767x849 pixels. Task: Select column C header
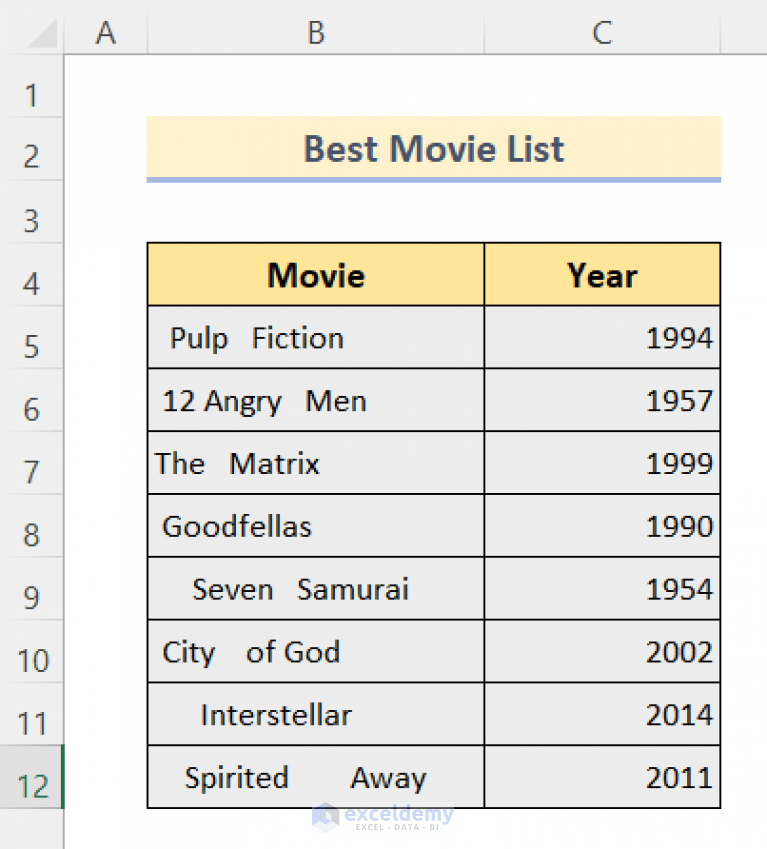click(x=601, y=32)
